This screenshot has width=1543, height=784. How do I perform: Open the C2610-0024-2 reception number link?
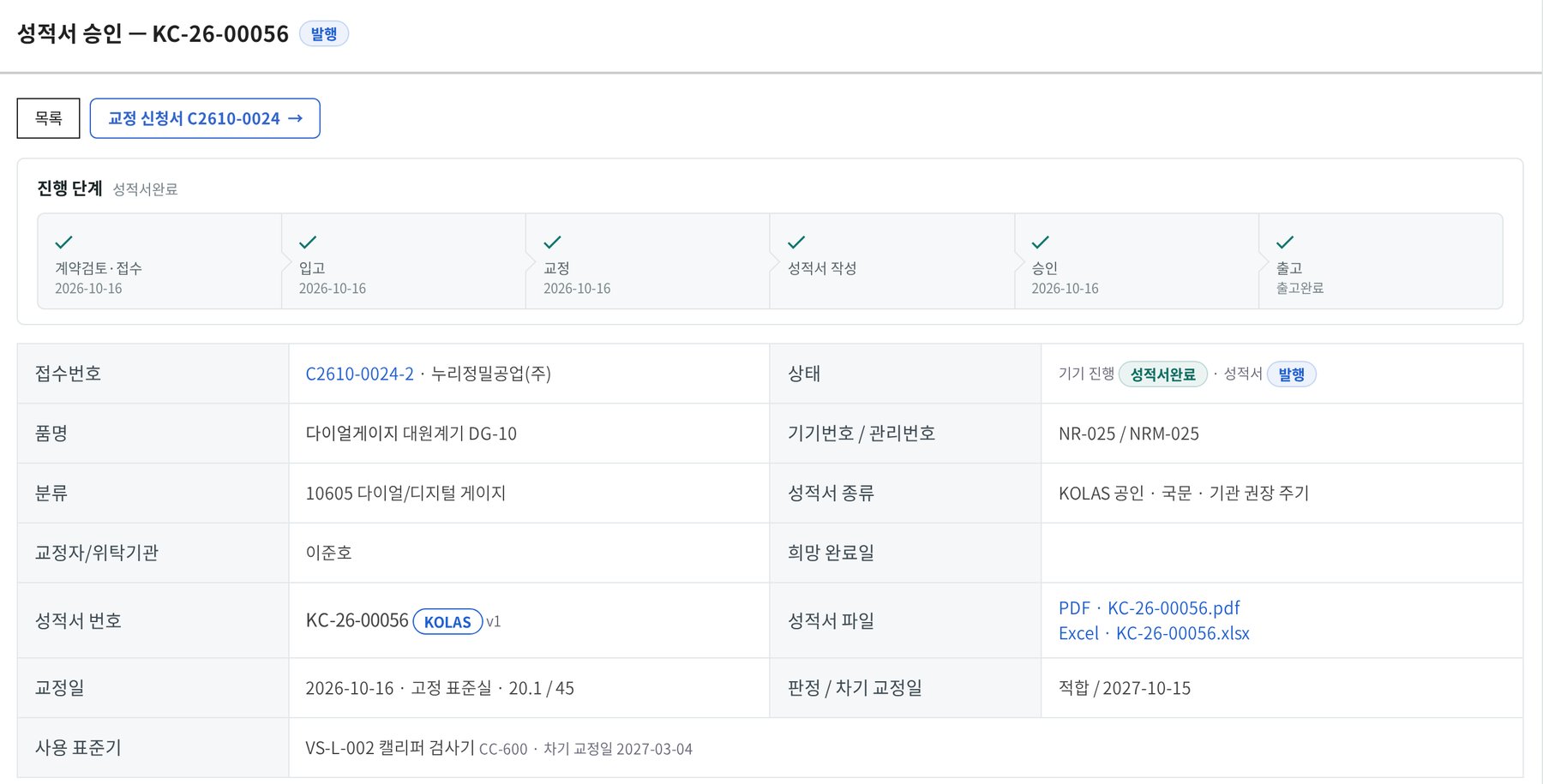[359, 374]
